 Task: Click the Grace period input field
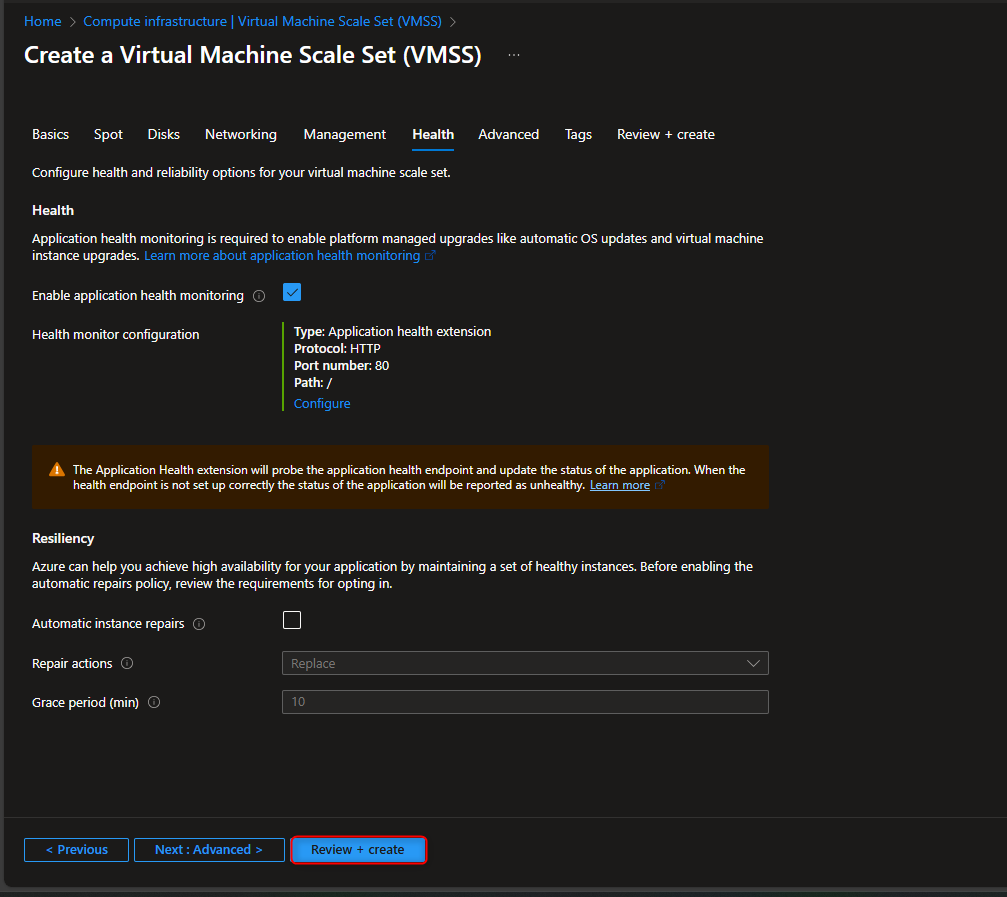coord(525,701)
